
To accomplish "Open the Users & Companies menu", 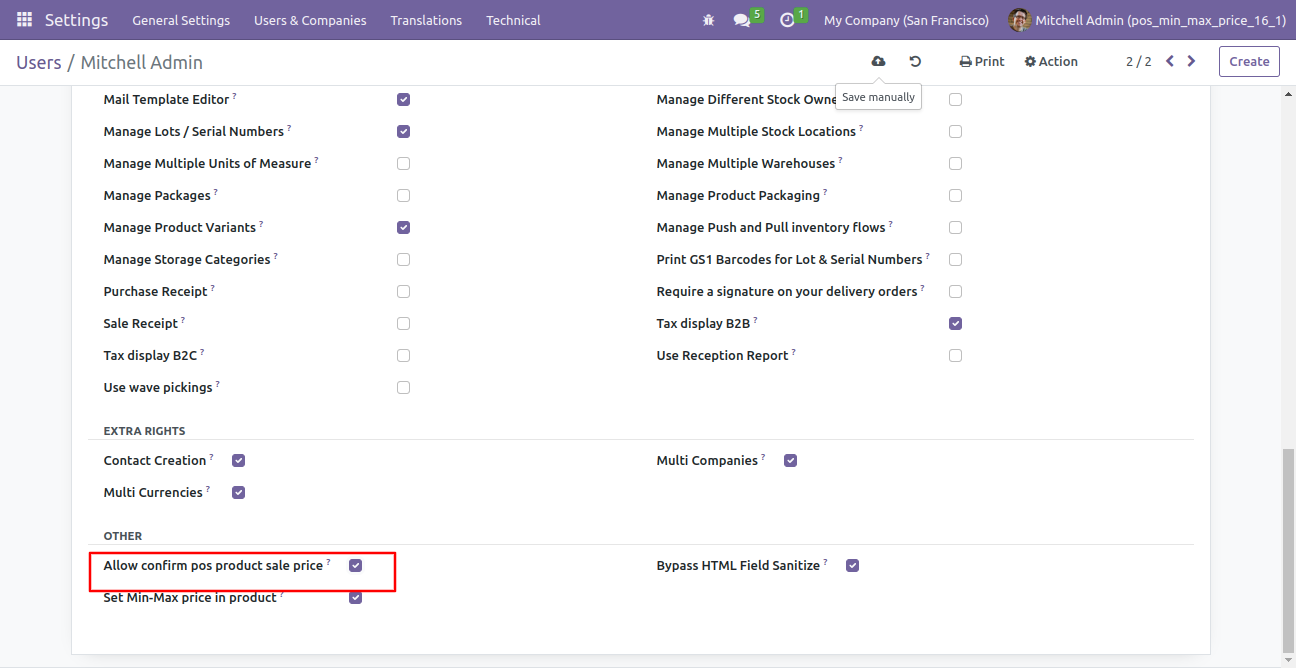I will (x=310, y=20).
